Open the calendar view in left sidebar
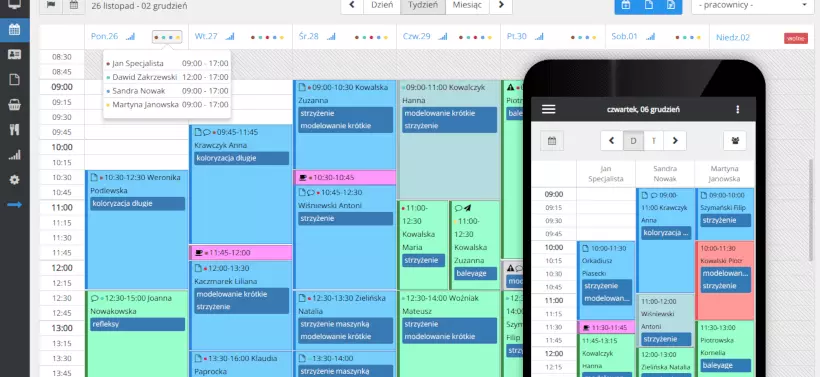Image resolution: width=820 pixels, height=377 pixels. pos(15,29)
